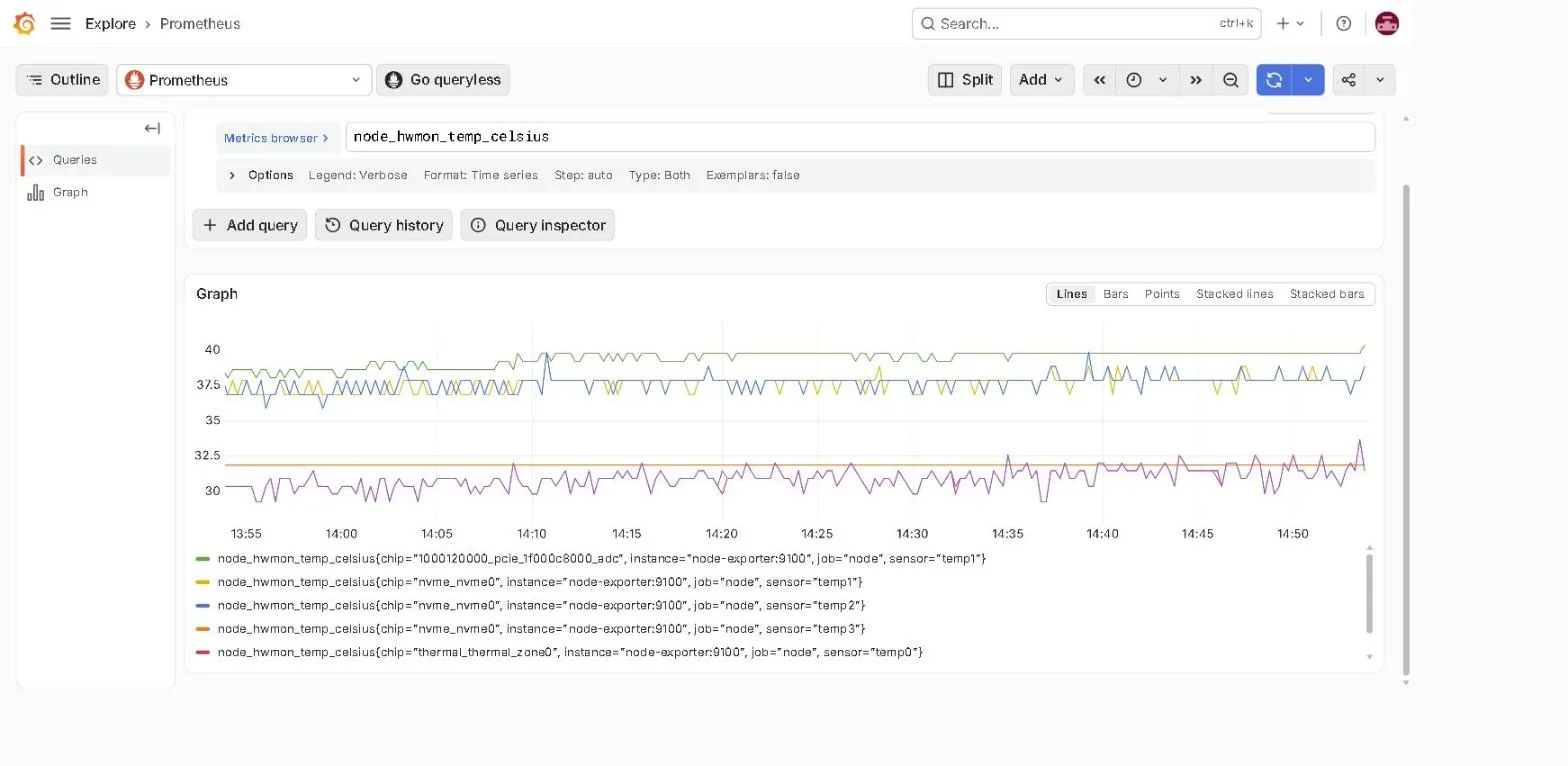Click Prometheus in the breadcrumb
This screenshot has height=766, width=1568.
pyautogui.click(x=200, y=23)
